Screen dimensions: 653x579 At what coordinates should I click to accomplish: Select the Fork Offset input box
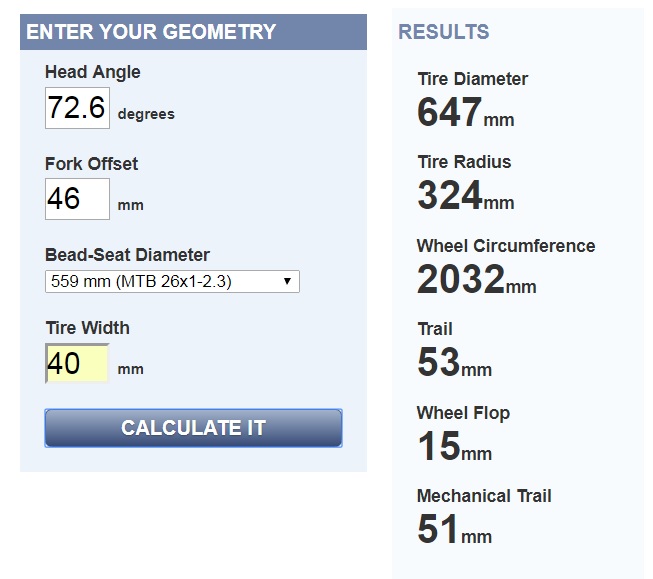[77, 199]
